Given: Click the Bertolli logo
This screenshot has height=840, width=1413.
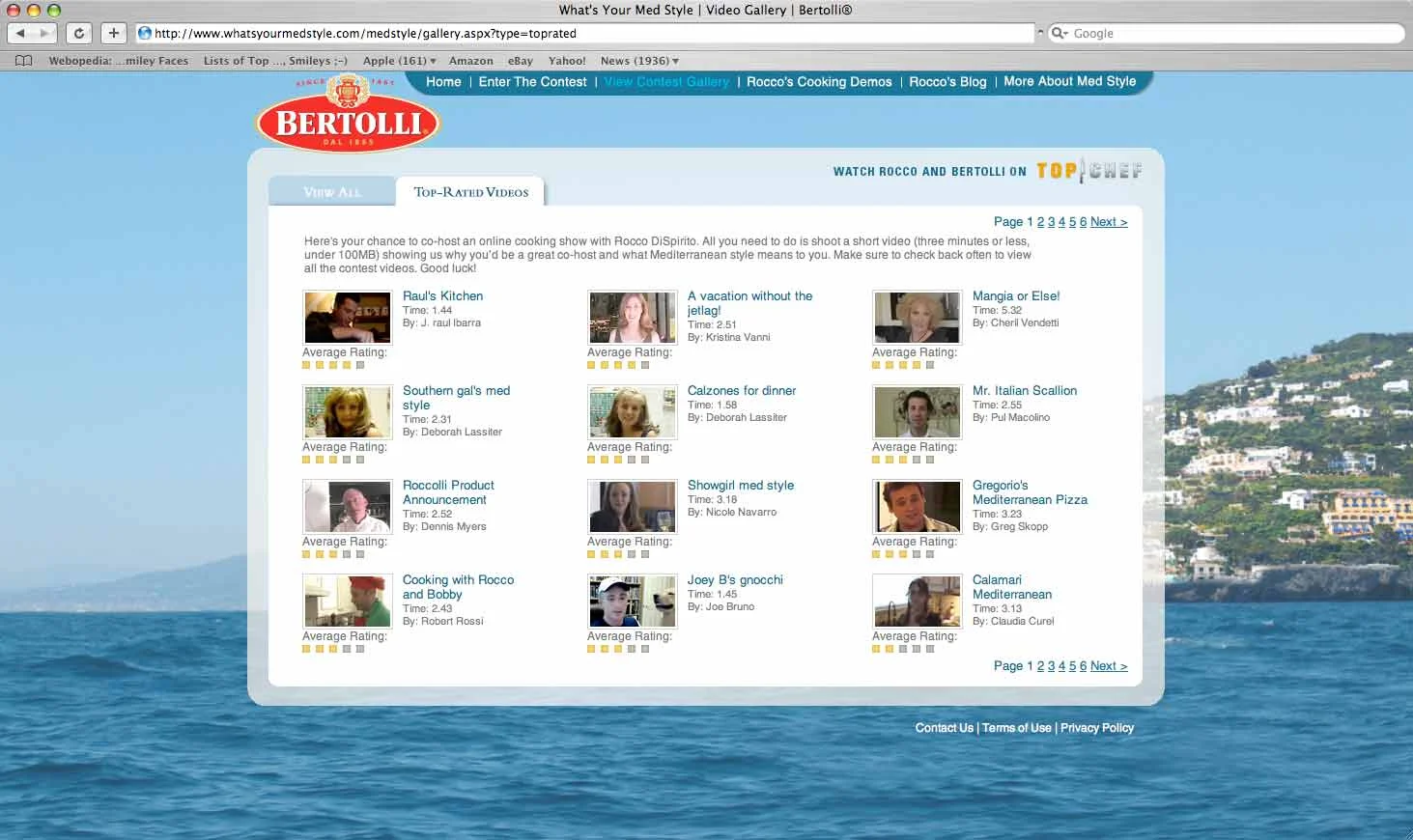Looking at the screenshot, I should tap(349, 116).
